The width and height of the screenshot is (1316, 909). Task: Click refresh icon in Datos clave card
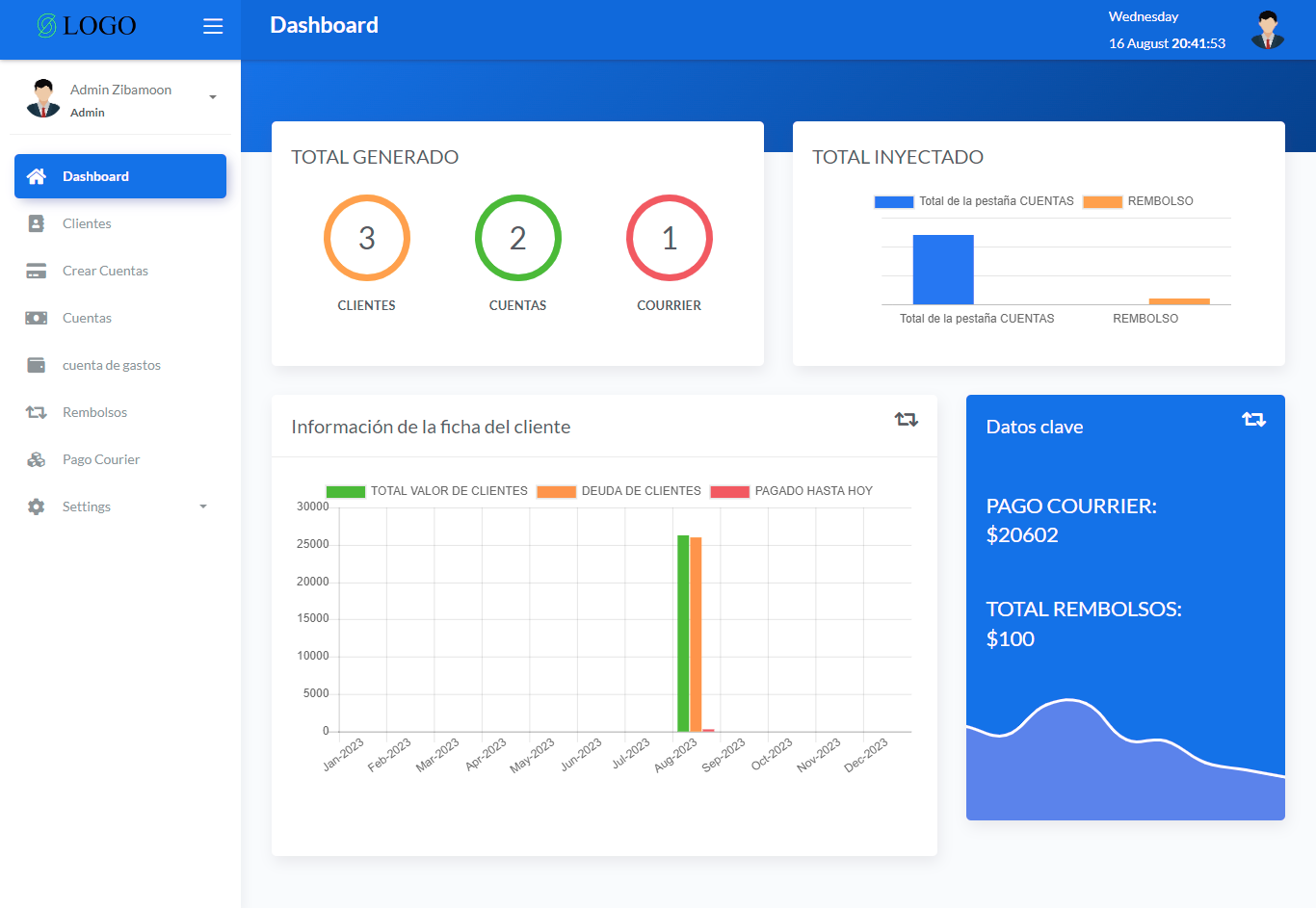1253,420
